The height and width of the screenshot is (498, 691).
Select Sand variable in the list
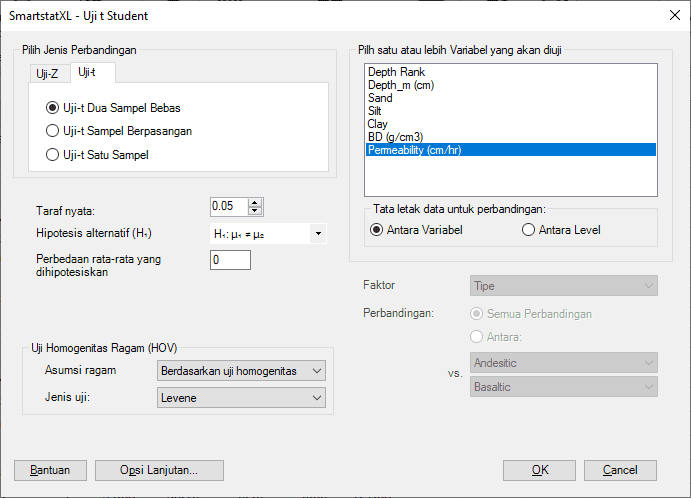pyautogui.click(x=380, y=99)
